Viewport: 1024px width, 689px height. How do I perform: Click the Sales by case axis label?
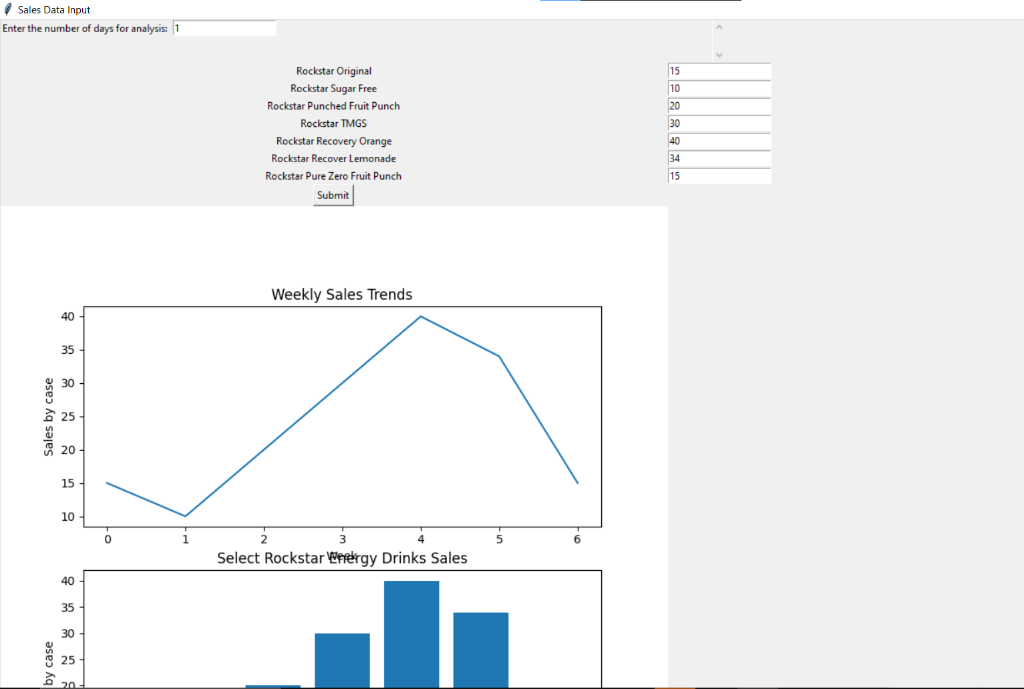coord(47,416)
